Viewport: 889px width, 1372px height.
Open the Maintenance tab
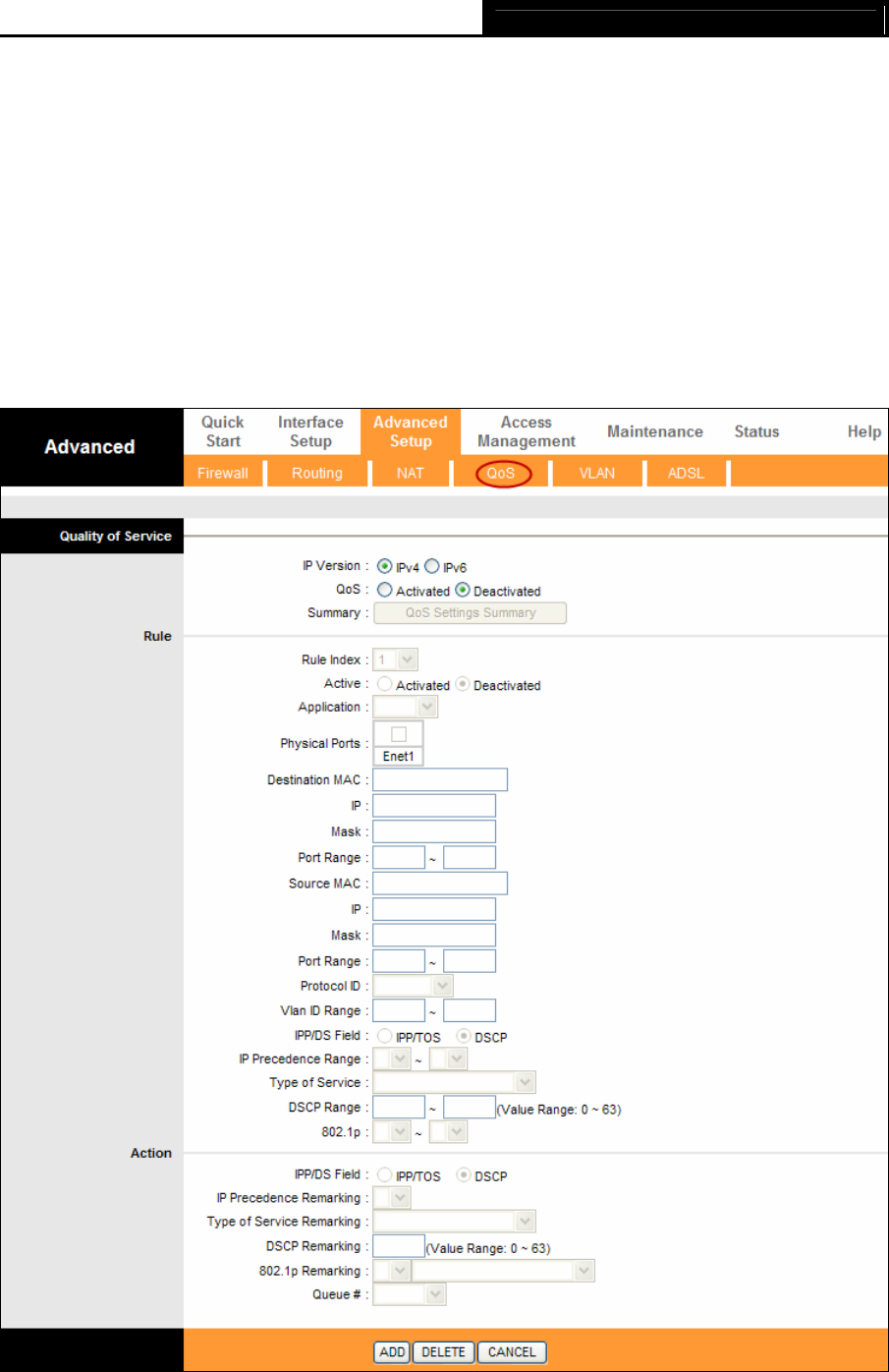(x=655, y=431)
